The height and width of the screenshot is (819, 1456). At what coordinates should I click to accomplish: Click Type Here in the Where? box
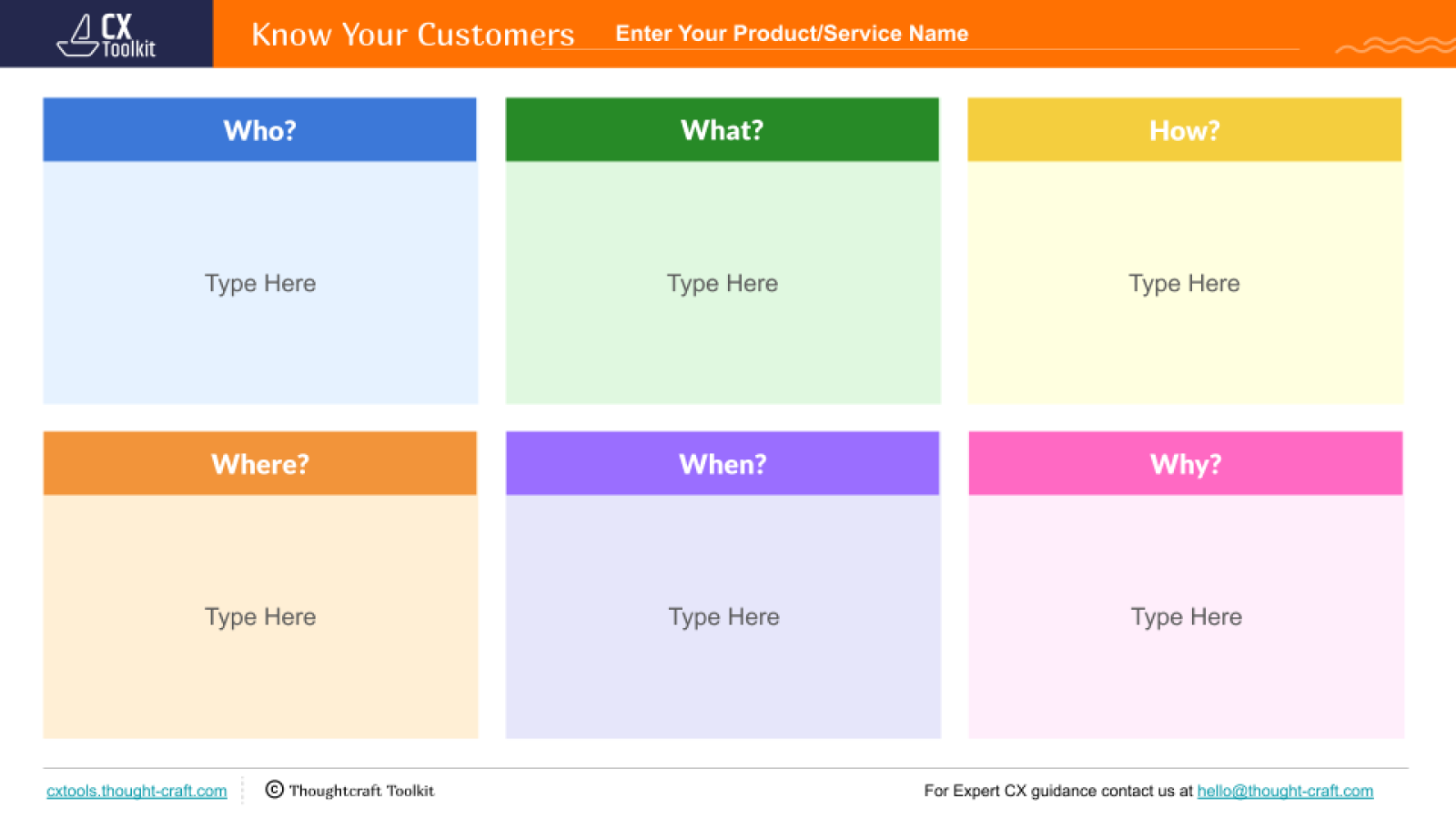click(x=260, y=617)
